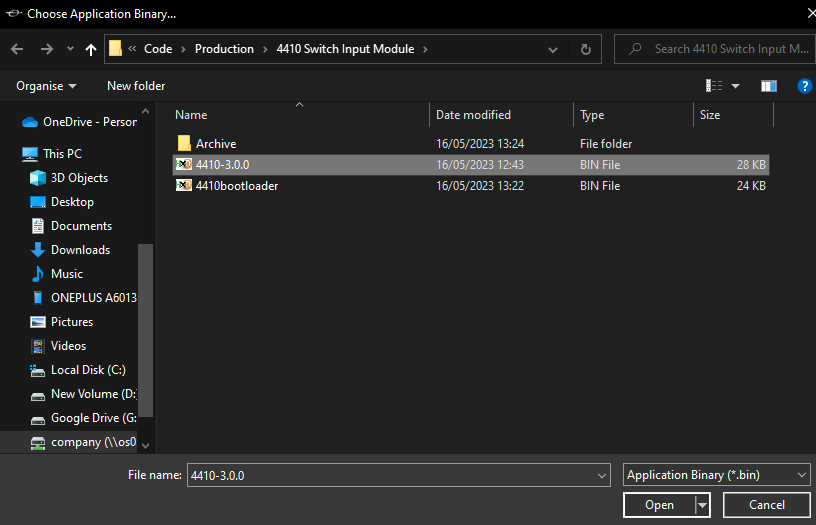Expand the address bar history dropdown
816x525 pixels.
[553, 49]
